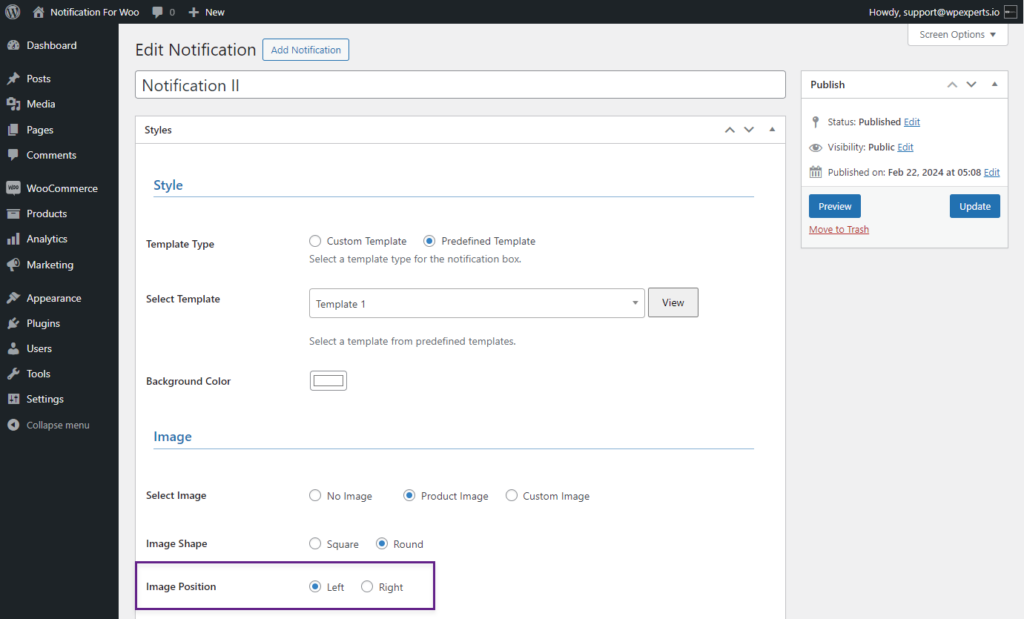Open the site home icon
Image resolution: width=1024 pixels, height=619 pixels.
[x=39, y=12]
